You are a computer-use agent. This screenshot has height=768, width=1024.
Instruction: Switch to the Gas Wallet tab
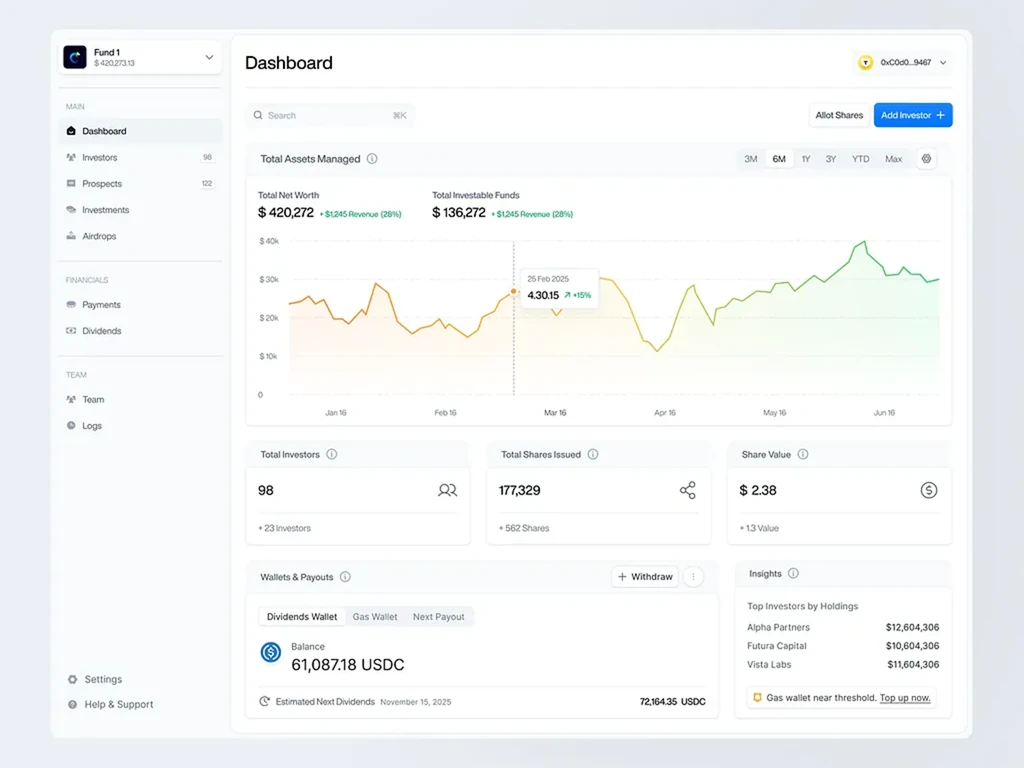coord(375,616)
